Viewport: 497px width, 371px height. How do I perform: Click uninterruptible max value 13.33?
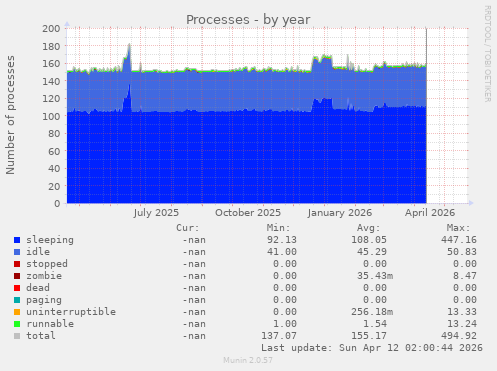[462, 312]
